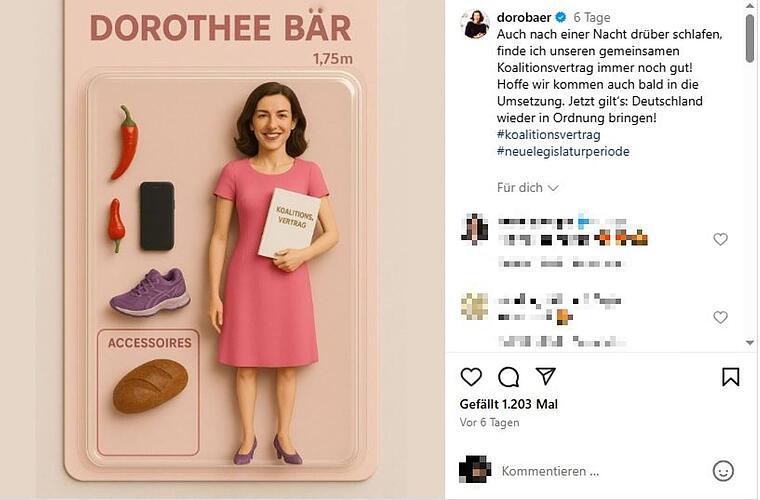Like the second comment's heart
Screen dimensions: 760x500
[x=720, y=317]
